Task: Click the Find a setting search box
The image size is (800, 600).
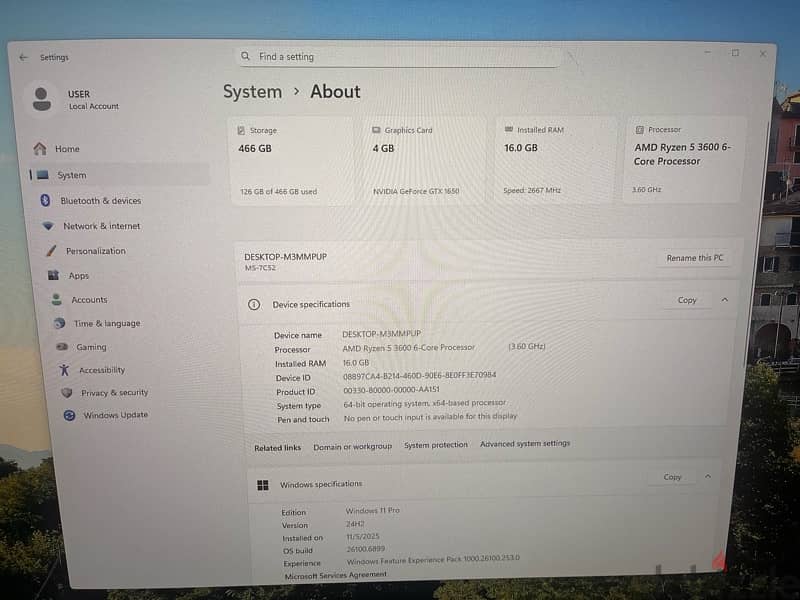Action: point(399,57)
